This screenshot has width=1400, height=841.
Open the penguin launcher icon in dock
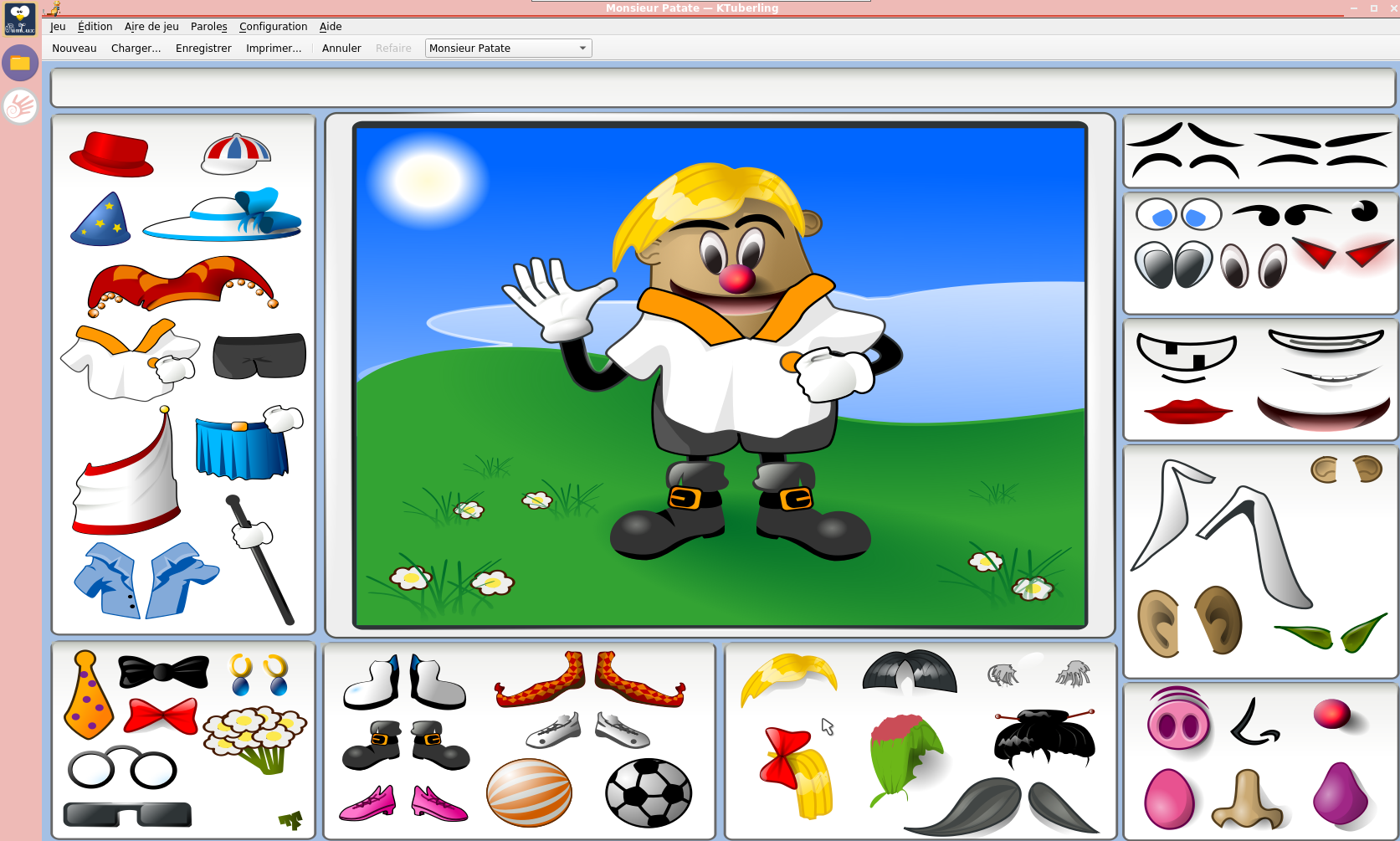[x=20, y=18]
